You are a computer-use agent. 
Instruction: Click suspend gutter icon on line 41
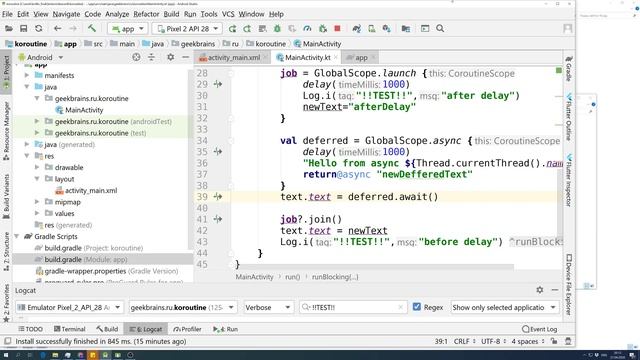pos(218,219)
